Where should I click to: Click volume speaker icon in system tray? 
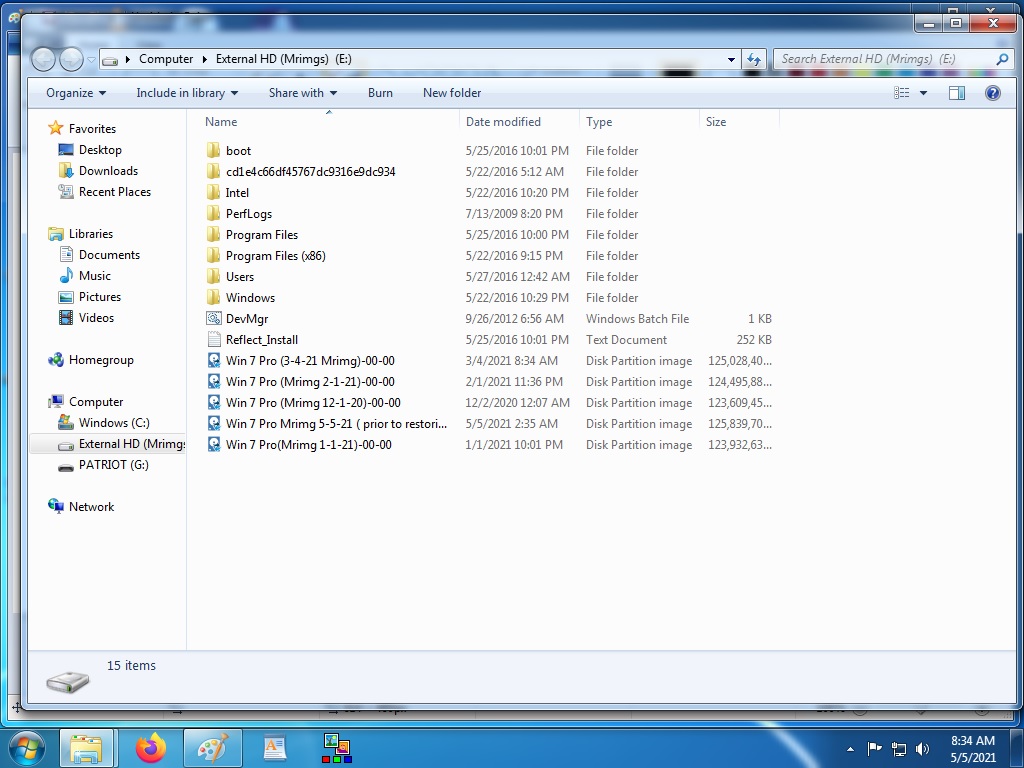click(922, 749)
